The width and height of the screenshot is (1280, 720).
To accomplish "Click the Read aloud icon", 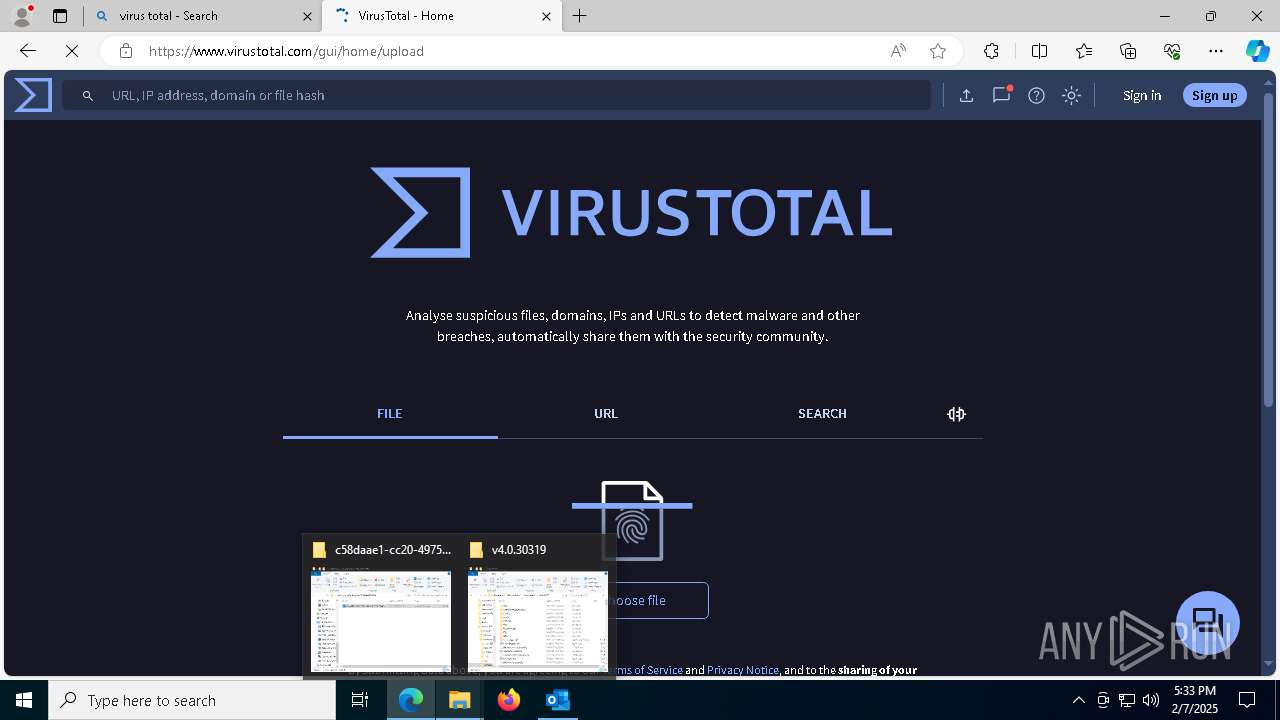I will click(898, 51).
